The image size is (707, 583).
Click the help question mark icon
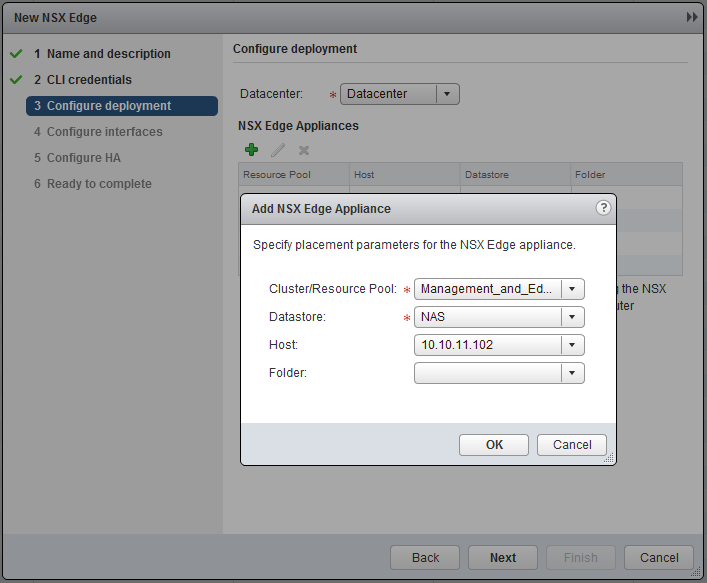[x=603, y=208]
